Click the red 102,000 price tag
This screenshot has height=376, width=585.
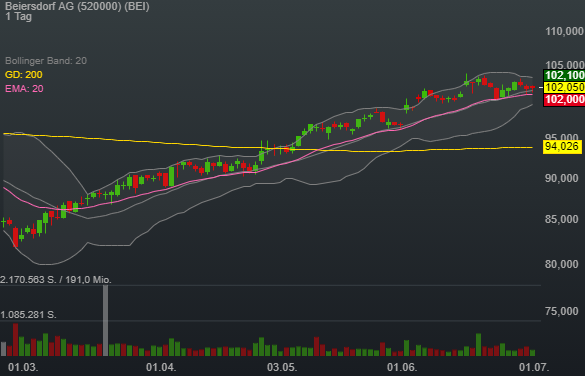tap(564, 100)
